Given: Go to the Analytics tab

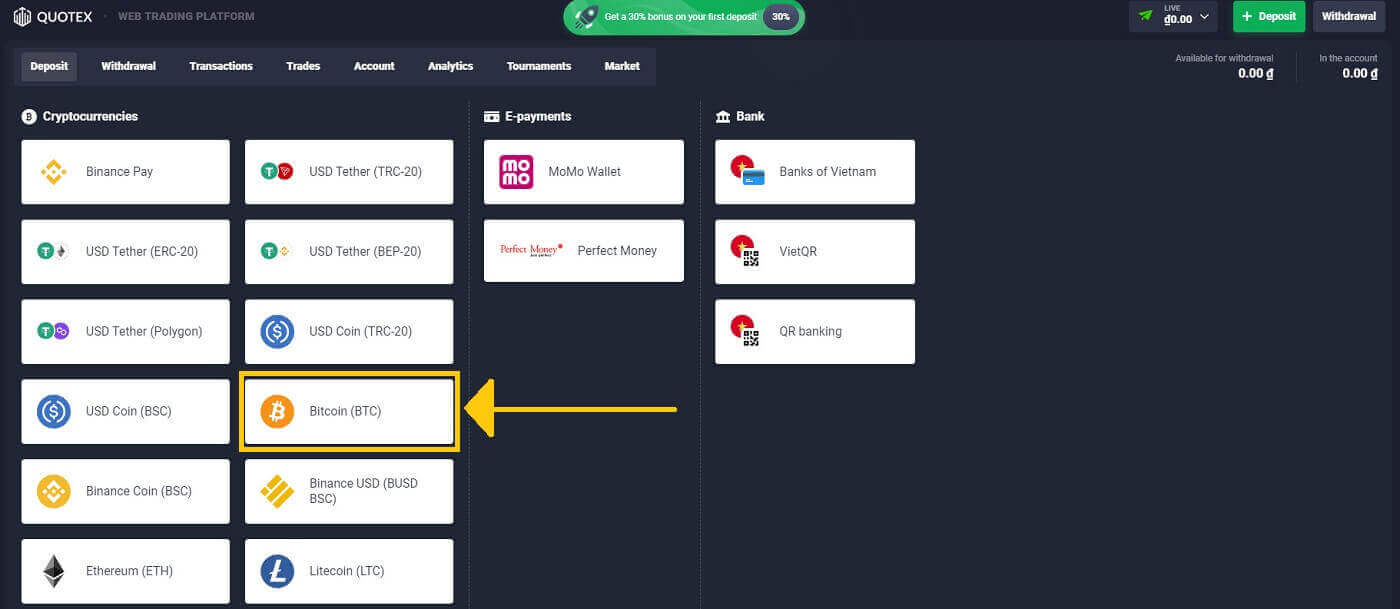Looking at the screenshot, I should tap(450, 66).
